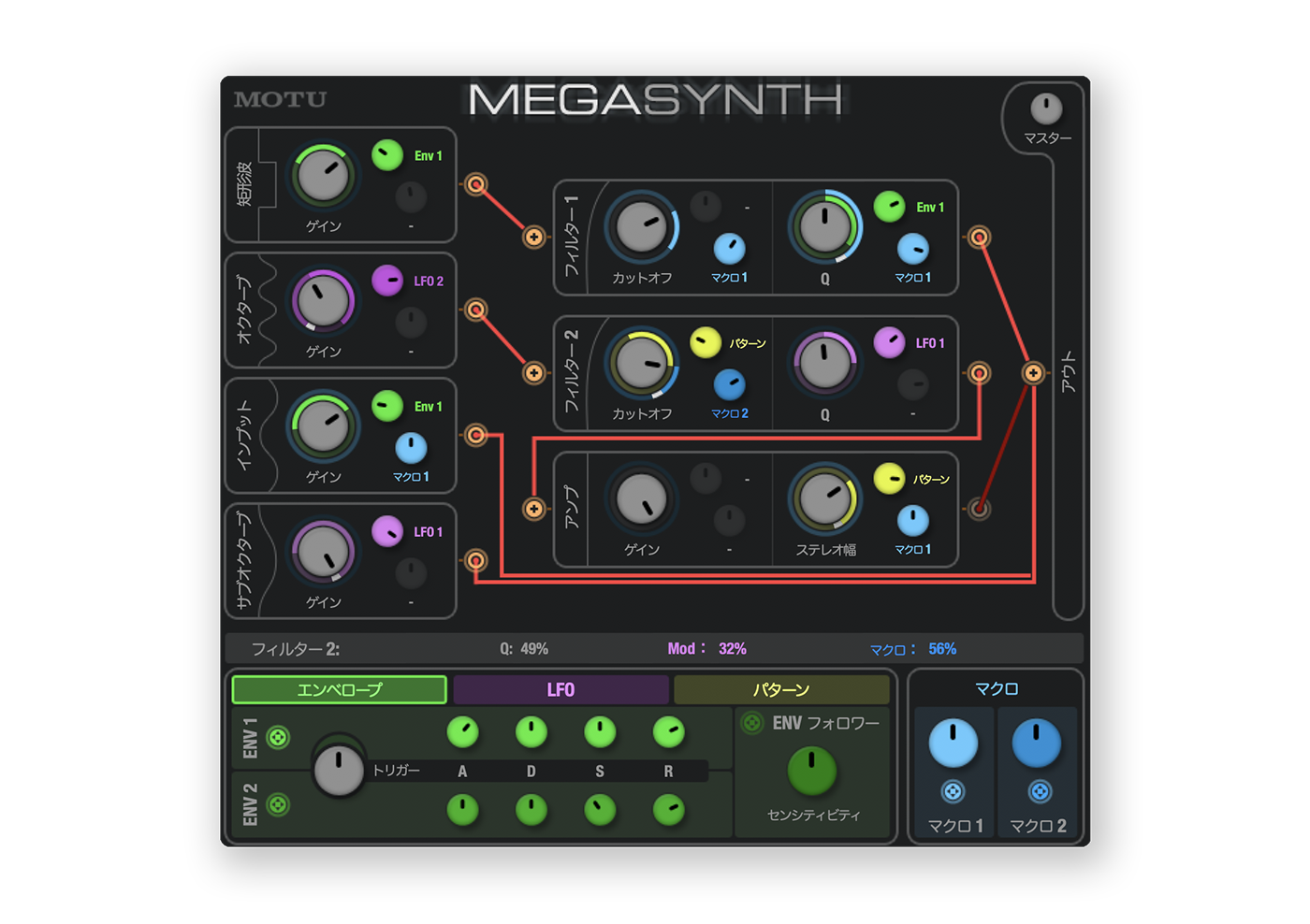Click the blue マクロ1 knob in インプット
The image size is (1310, 924).
pyautogui.click(x=411, y=448)
